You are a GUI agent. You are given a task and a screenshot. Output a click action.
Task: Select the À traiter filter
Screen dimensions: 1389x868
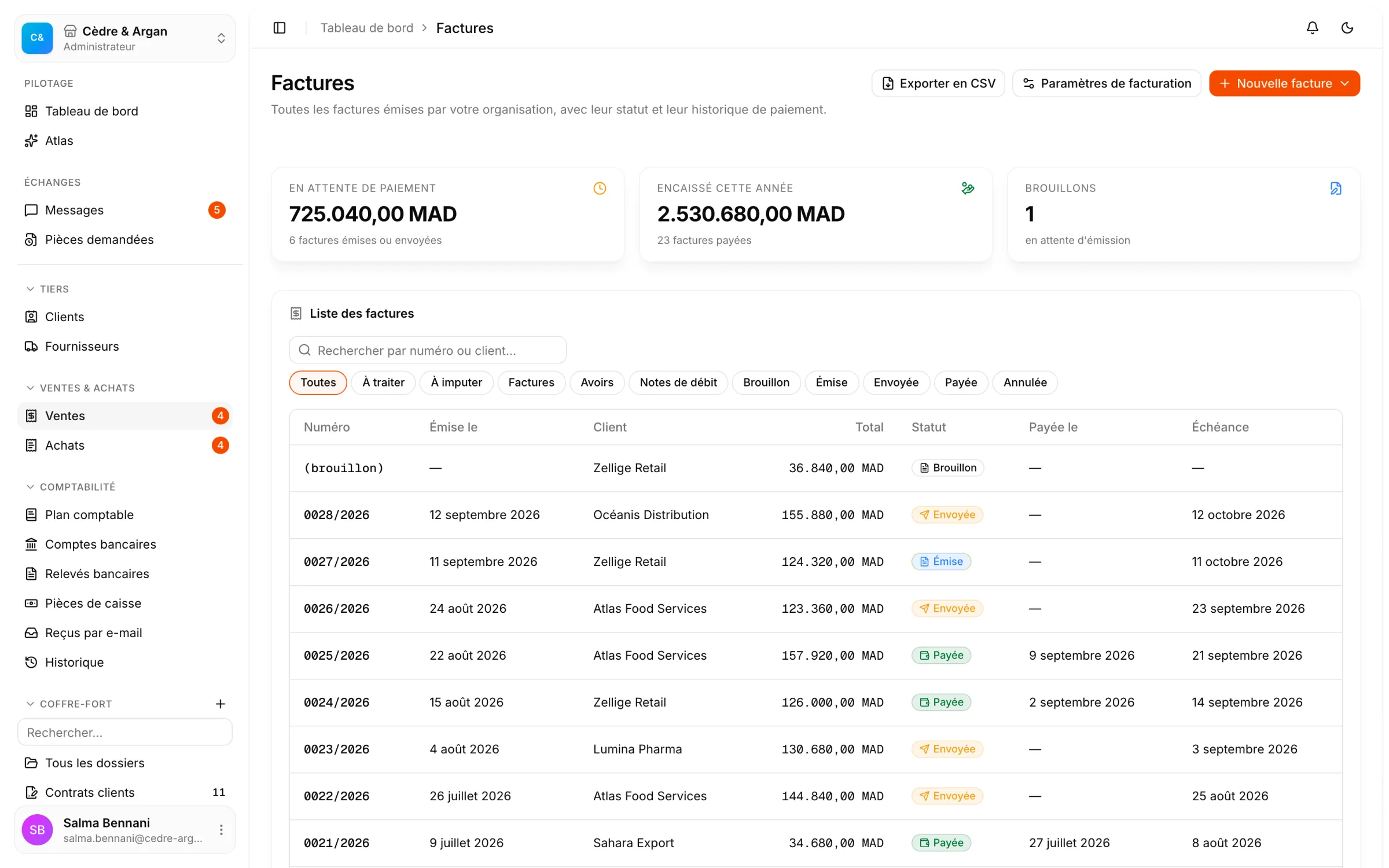click(x=383, y=382)
